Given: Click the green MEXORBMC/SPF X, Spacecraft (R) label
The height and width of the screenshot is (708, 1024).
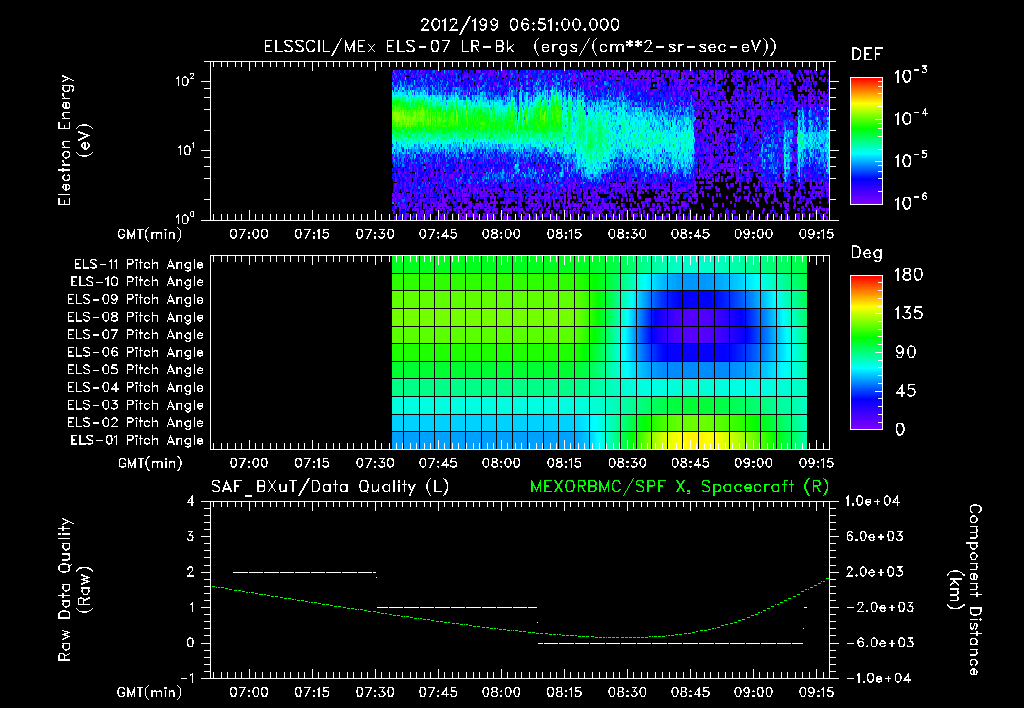Looking at the screenshot, I should click(679, 487).
